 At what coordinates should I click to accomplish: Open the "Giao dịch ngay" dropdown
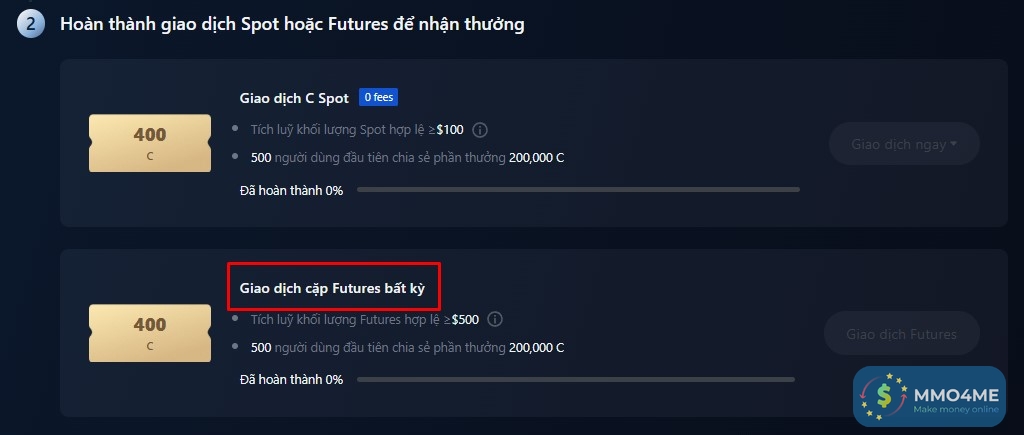(903, 144)
